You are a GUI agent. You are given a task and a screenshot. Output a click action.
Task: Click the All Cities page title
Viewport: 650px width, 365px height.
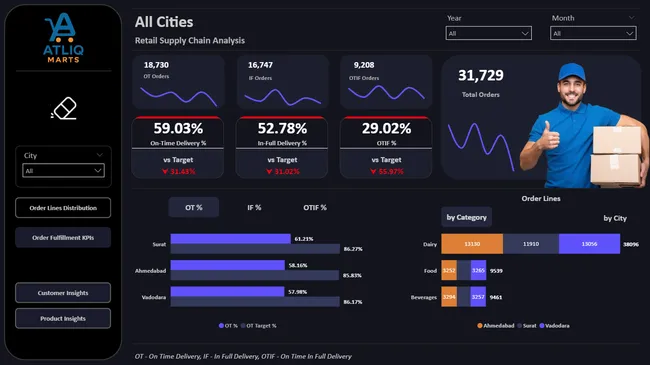pos(164,22)
